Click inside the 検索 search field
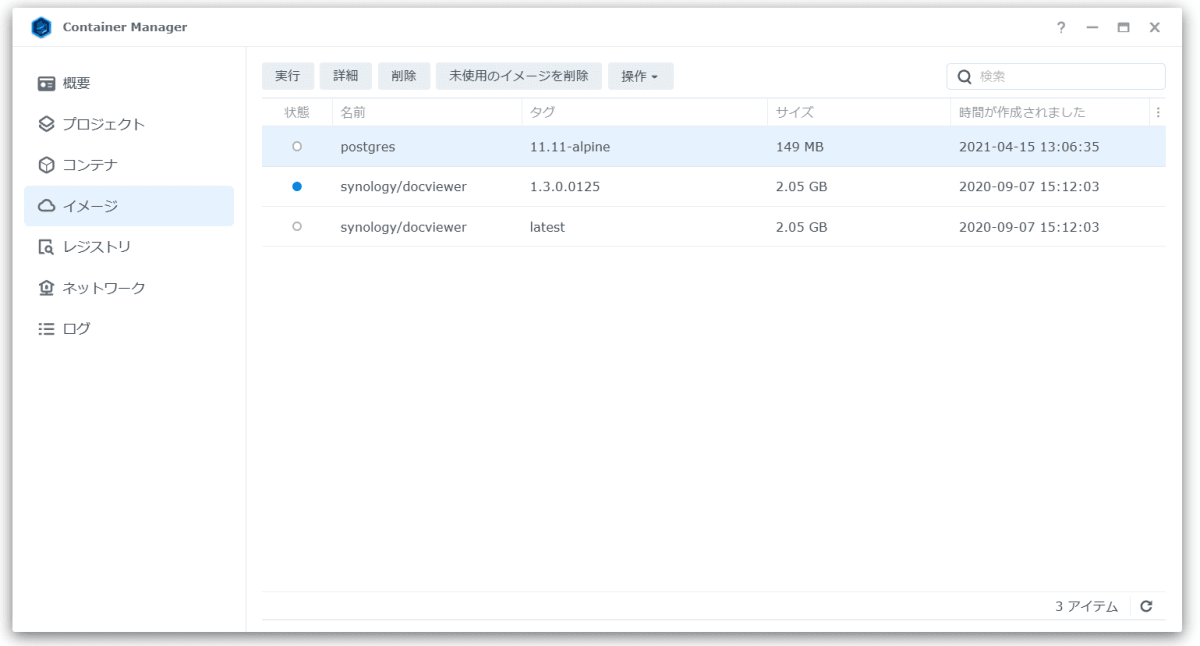Screen dimensions: 1200x646 click(1055, 75)
